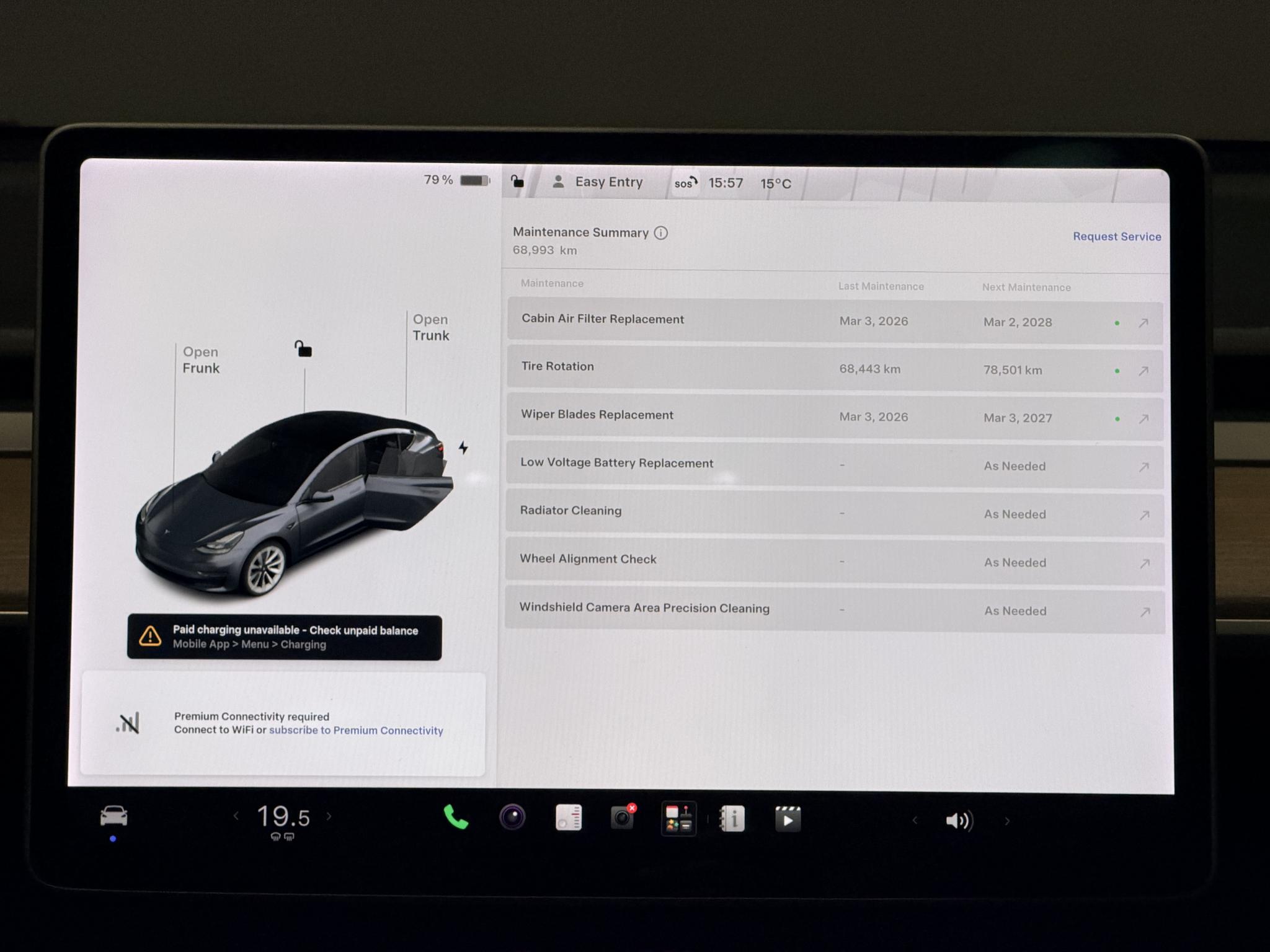Tap Wiper Blades next date Mar 3, 2027
Image resolution: width=1270 pixels, height=952 pixels.
tap(1018, 418)
